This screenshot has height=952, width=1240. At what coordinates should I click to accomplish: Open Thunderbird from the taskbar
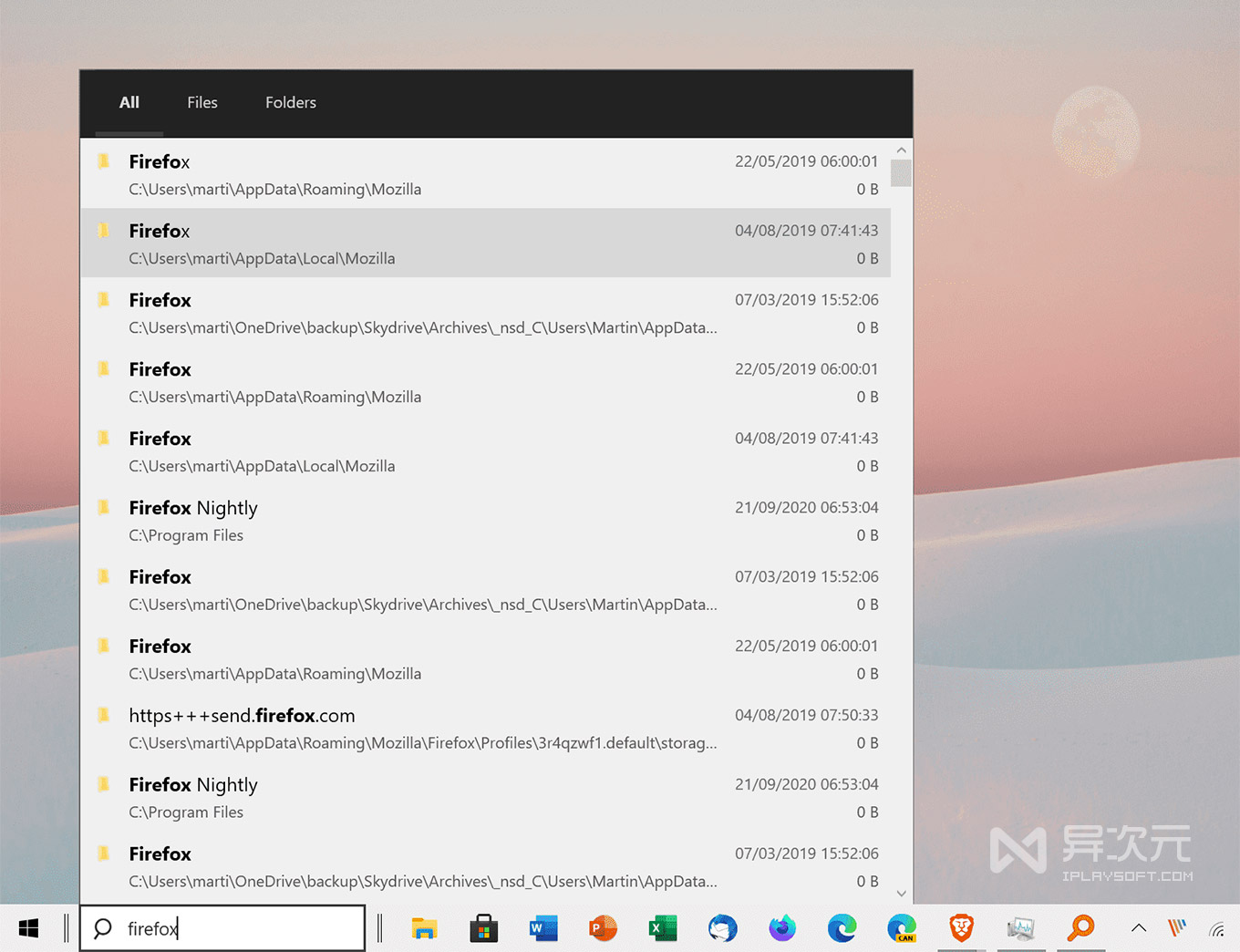[x=722, y=928]
